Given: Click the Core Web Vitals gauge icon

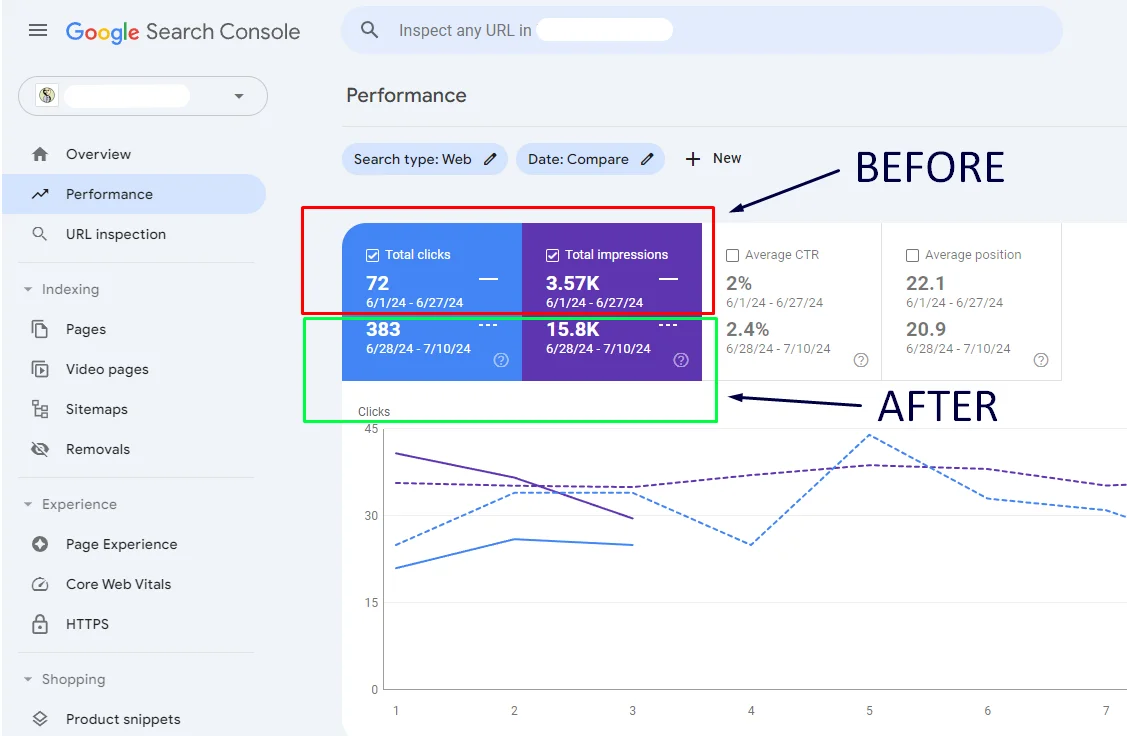Looking at the screenshot, I should click(40, 584).
